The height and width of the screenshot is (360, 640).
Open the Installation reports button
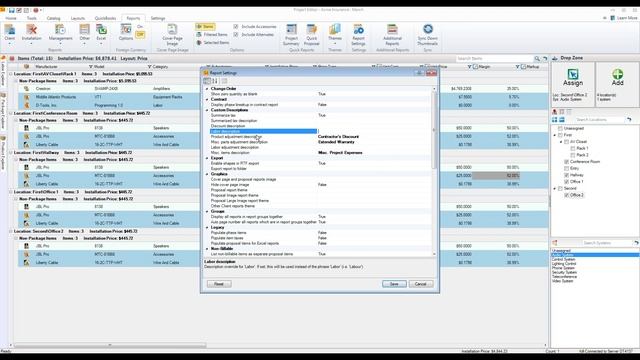click(31, 33)
